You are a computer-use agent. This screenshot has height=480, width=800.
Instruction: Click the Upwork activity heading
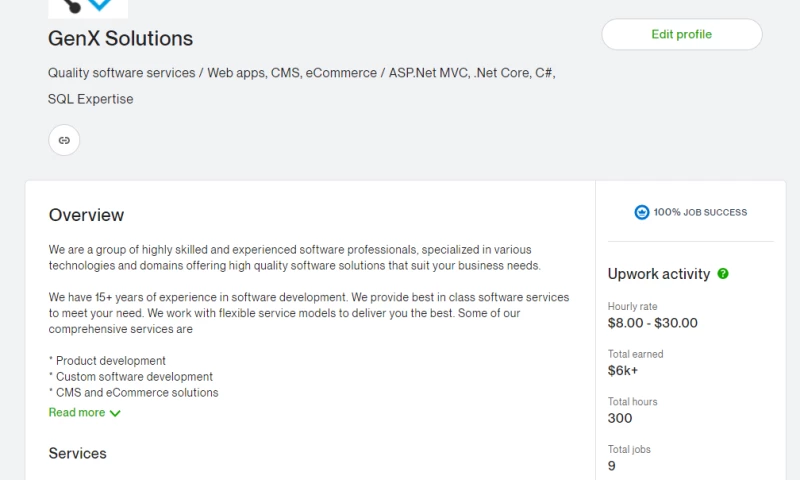(x=658, y=274)
